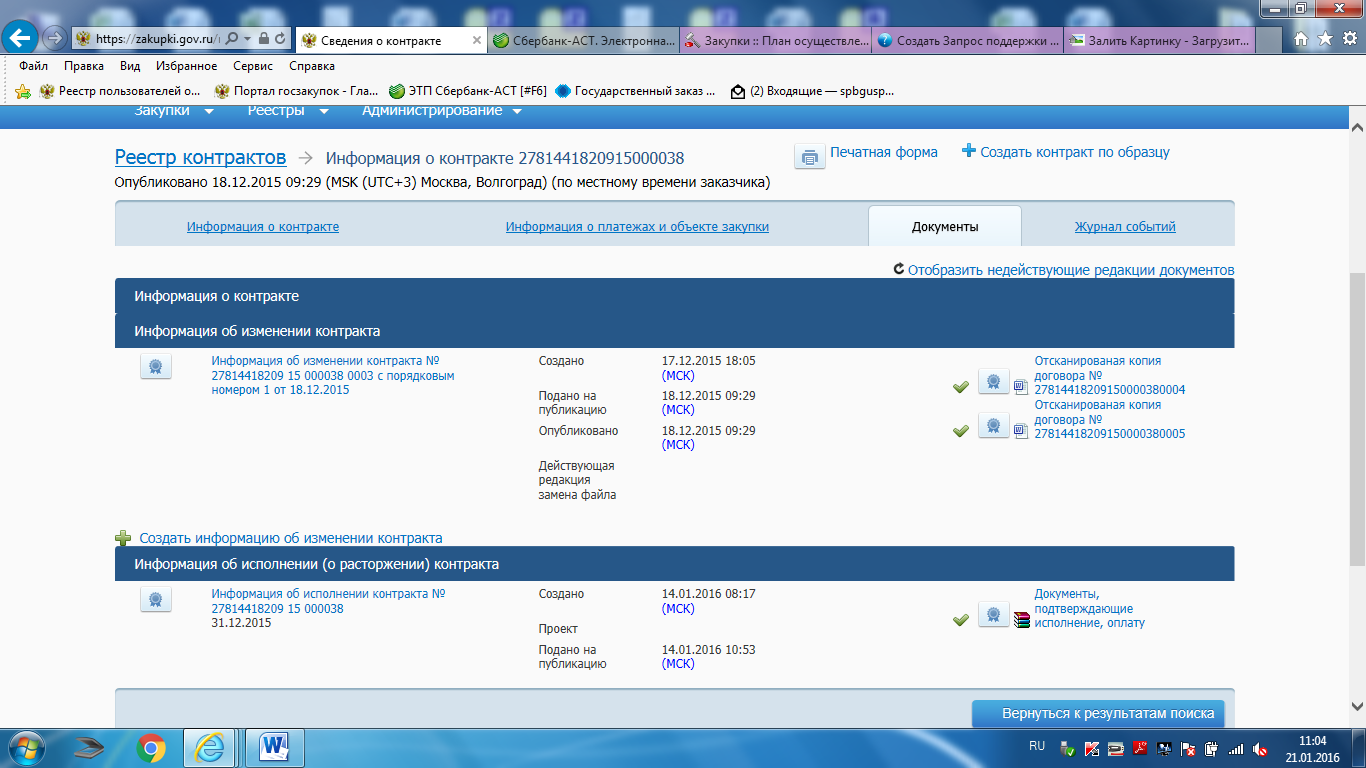The image size is (1366, 768).
Task: Click the search magnifier in the address bar
Action: pos(231,39)
